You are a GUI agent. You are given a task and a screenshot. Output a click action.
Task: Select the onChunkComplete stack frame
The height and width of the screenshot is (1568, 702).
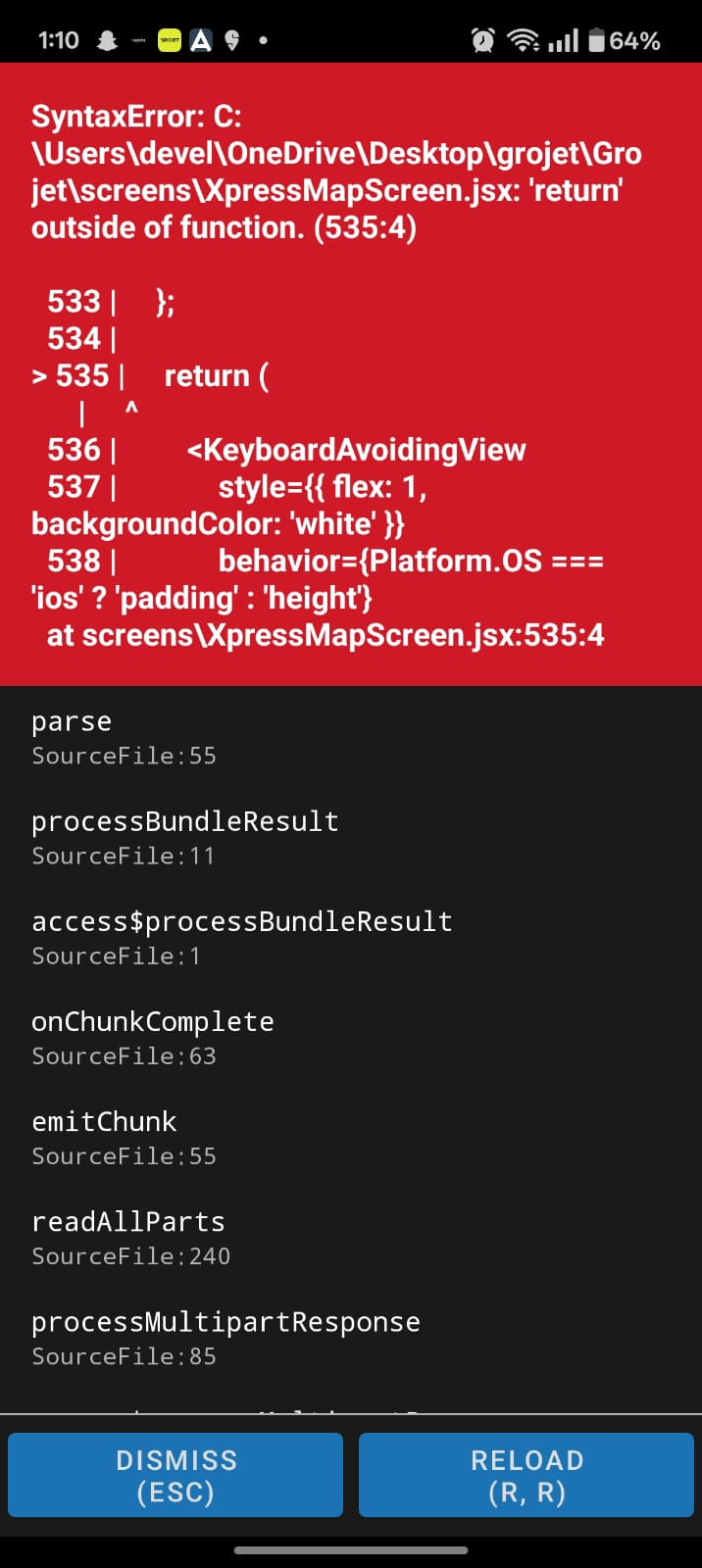(x=351, y=1037)
